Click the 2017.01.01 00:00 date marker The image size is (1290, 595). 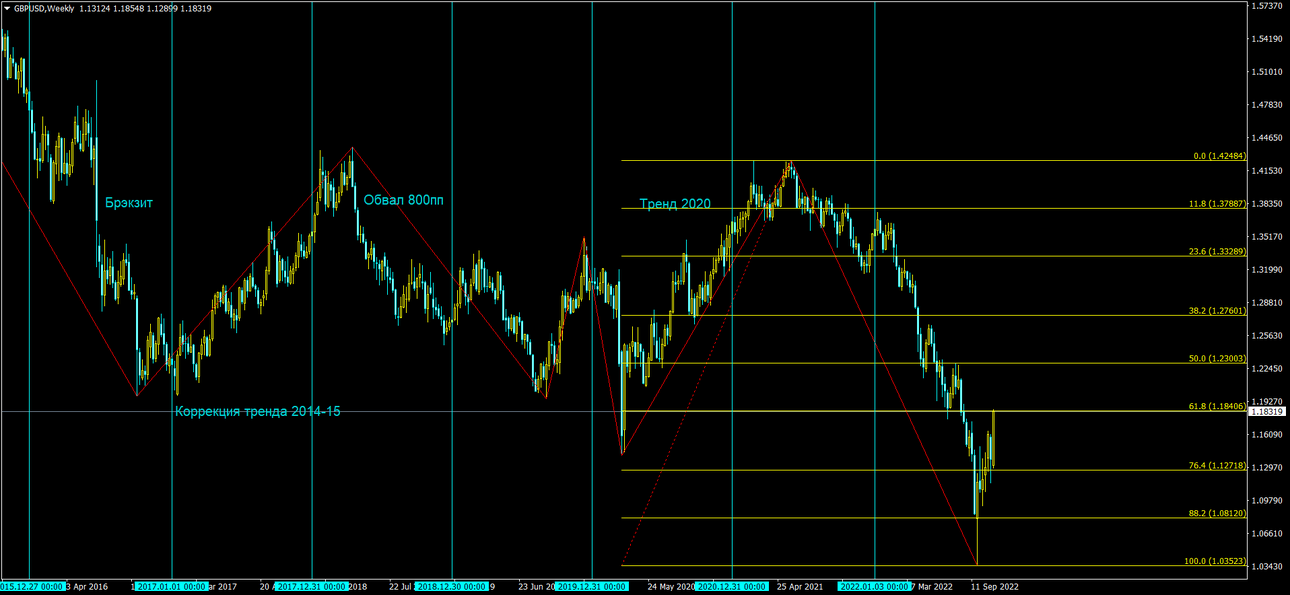coord(171,586)
